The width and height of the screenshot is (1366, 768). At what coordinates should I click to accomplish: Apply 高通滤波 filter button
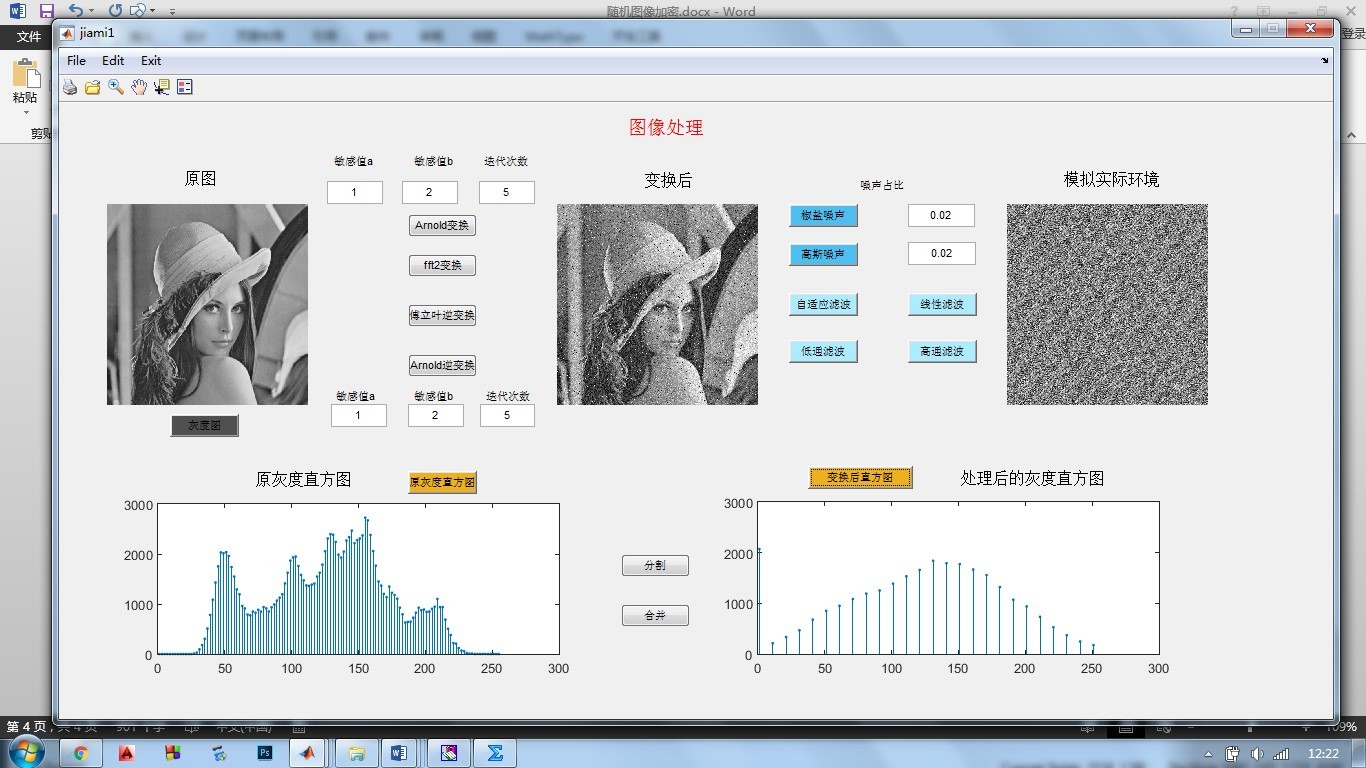pyautogui.click(x=942, y=351)
